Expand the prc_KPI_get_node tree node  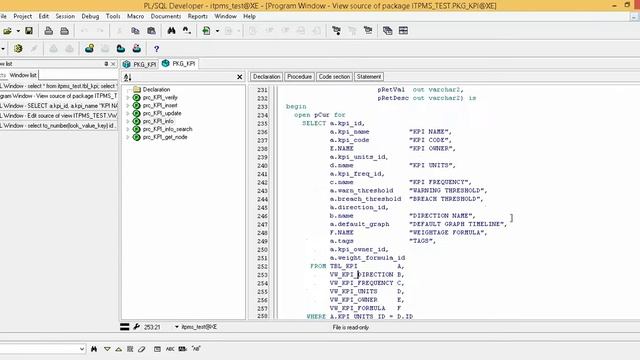coord(128,137)
